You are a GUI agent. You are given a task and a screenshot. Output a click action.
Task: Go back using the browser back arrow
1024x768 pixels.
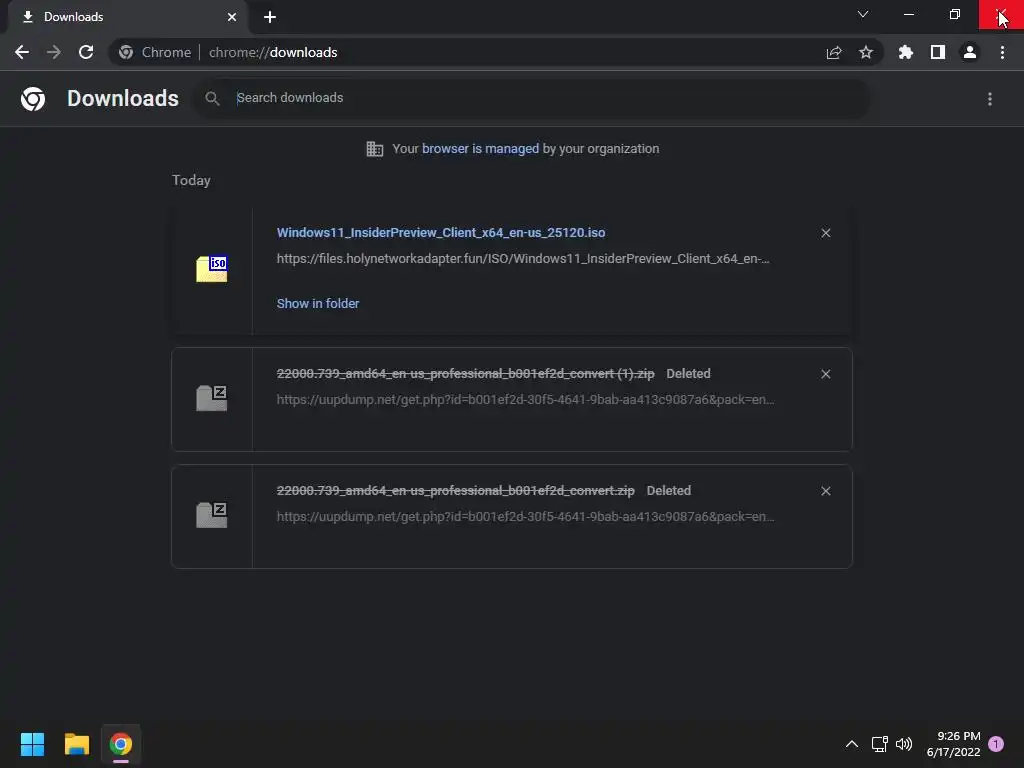pyautogui.click(x=22, y=52)
